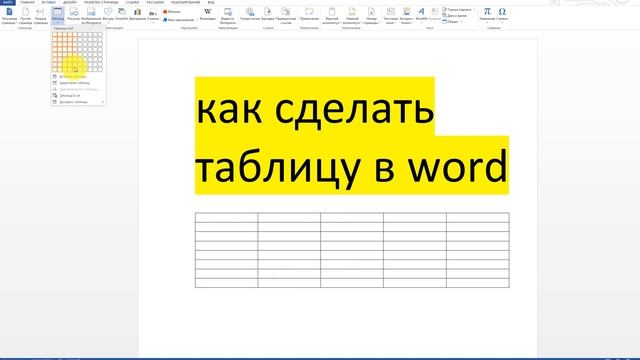Add a Signature Line (Строка подписи)

pyautogui.click(x=459, y=9)
